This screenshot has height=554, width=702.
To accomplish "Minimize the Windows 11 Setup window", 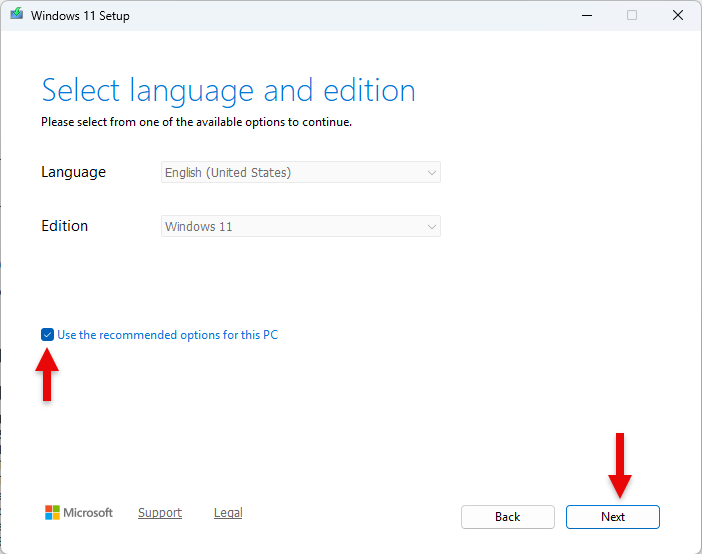I will point(587,15).
